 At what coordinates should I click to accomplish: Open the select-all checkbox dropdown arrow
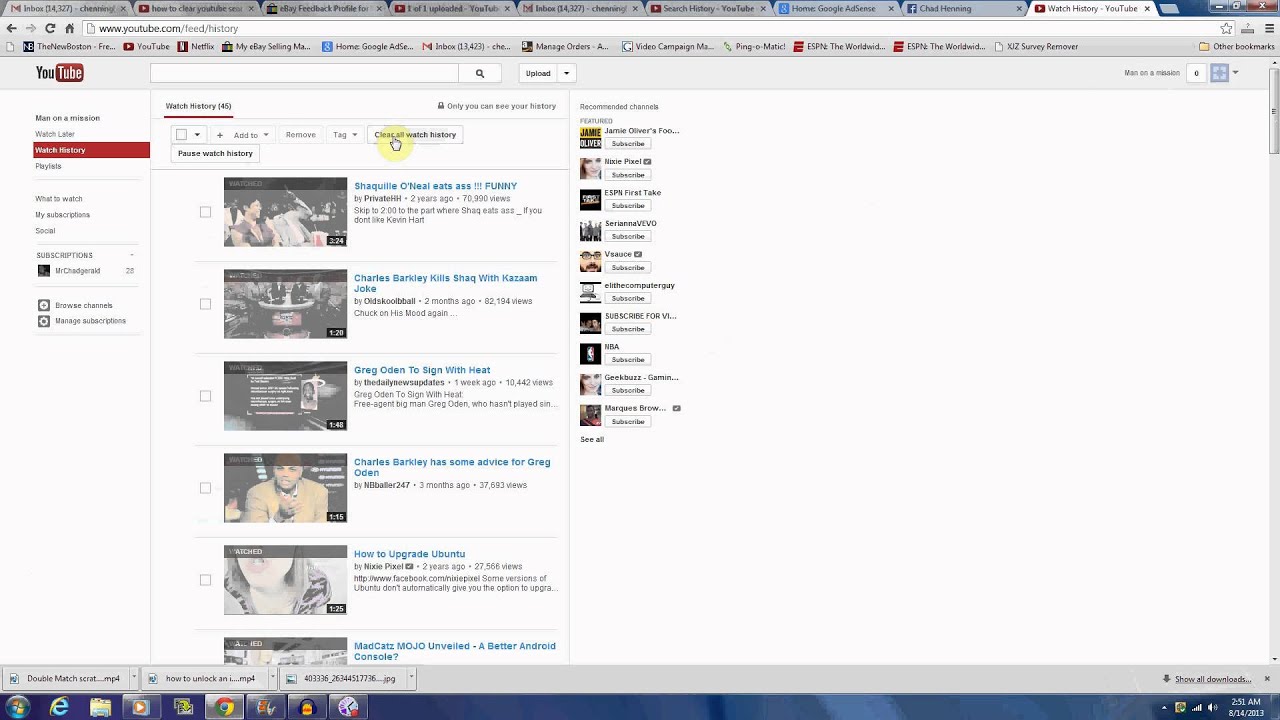[x=197, y=134]
